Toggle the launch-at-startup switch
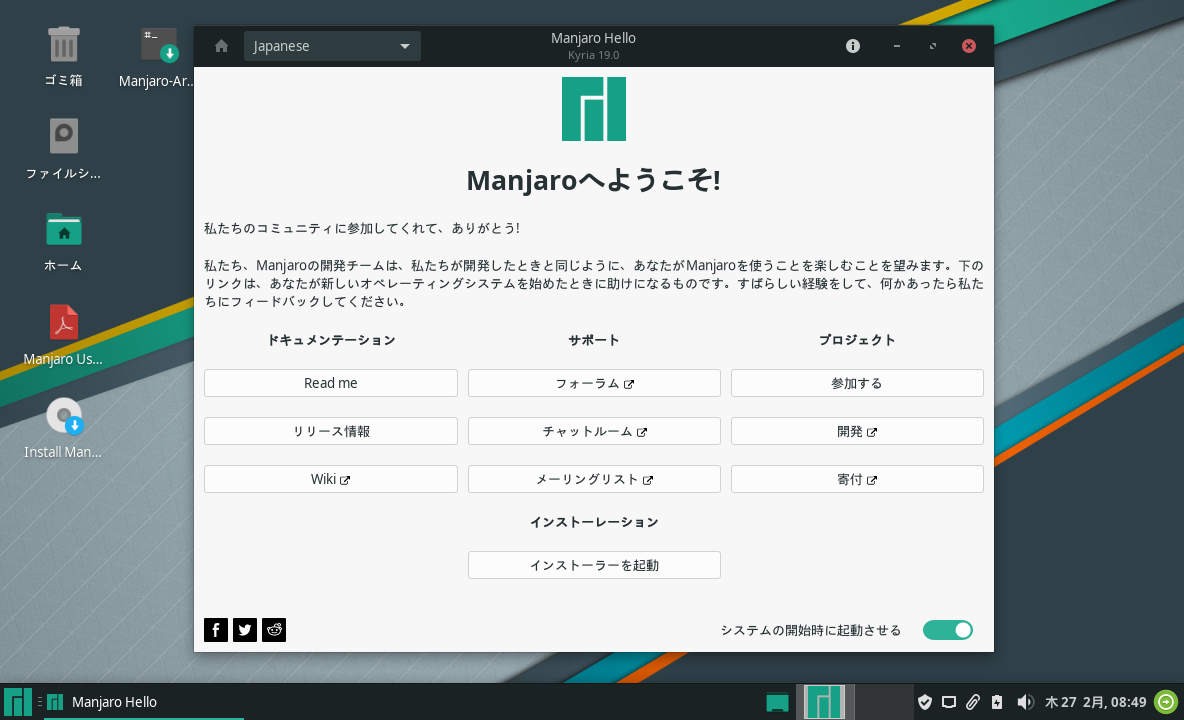Image resolution: width=1184 pixels, height=720 pixels. tap(948, 630)
